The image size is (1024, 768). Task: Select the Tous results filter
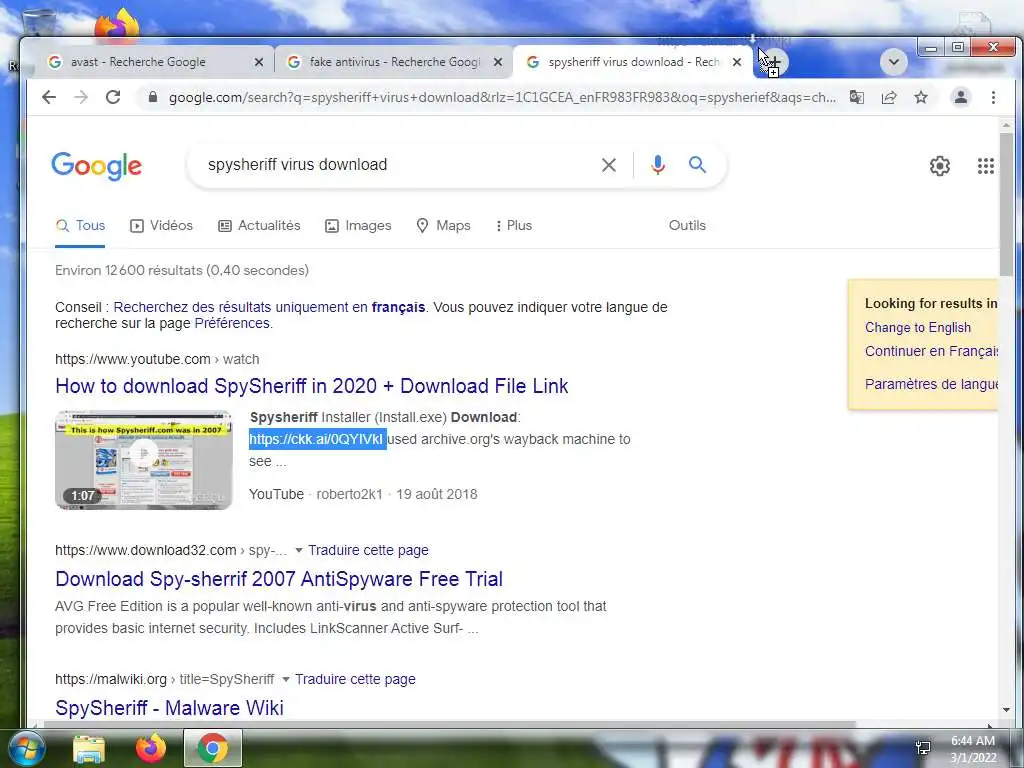[80, 226]
